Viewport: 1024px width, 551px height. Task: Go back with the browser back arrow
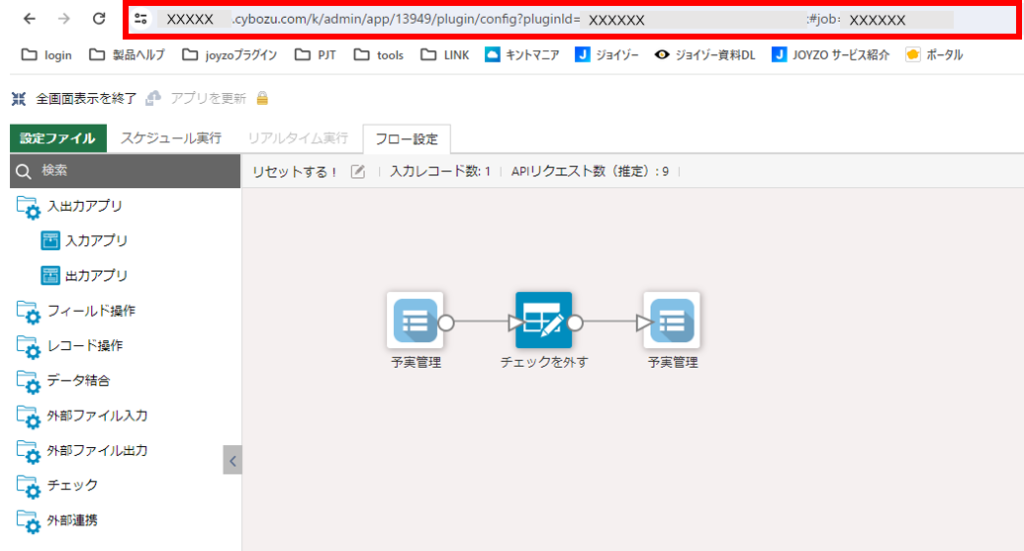tap(29, 19)
